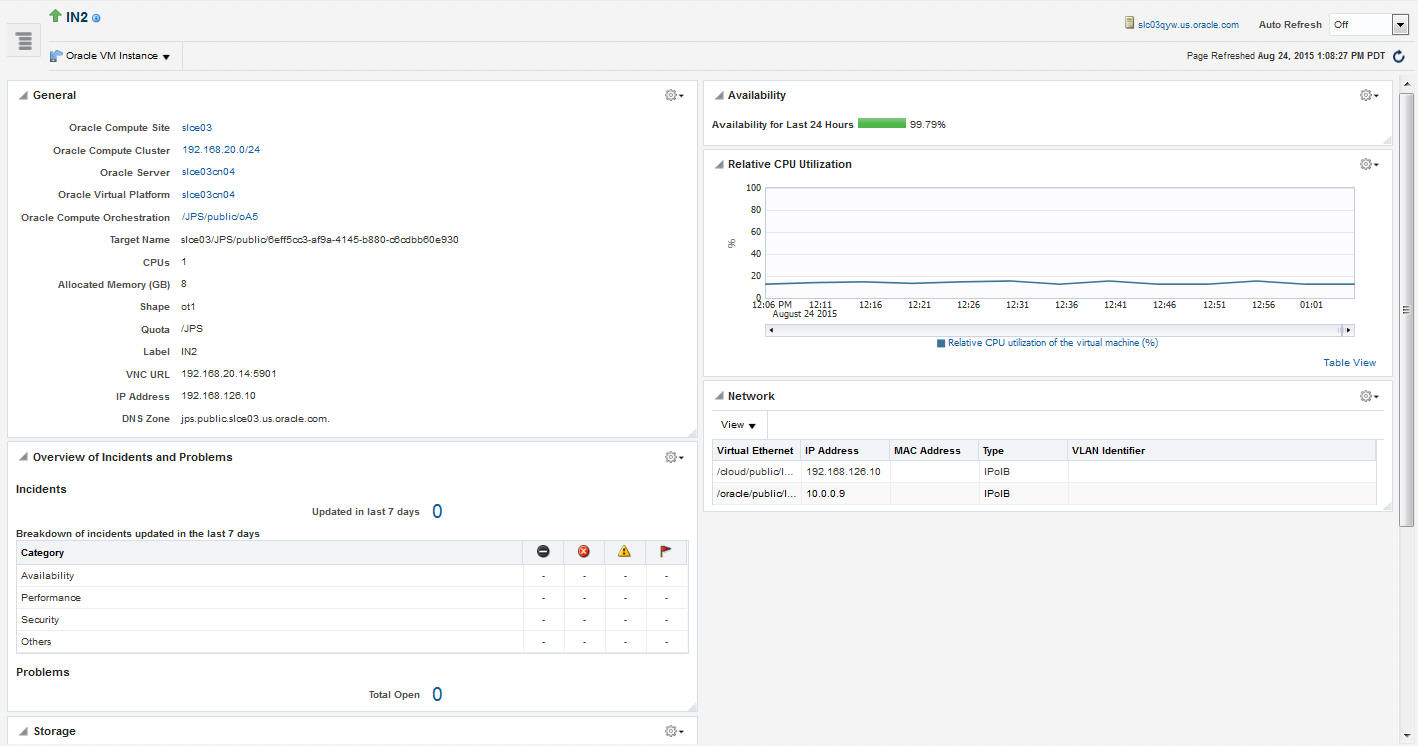Open the Oracle Virtual Platform slce03cn04 link
The width and height of the screenshot is (1418, 746).
[x=208, y=195]
